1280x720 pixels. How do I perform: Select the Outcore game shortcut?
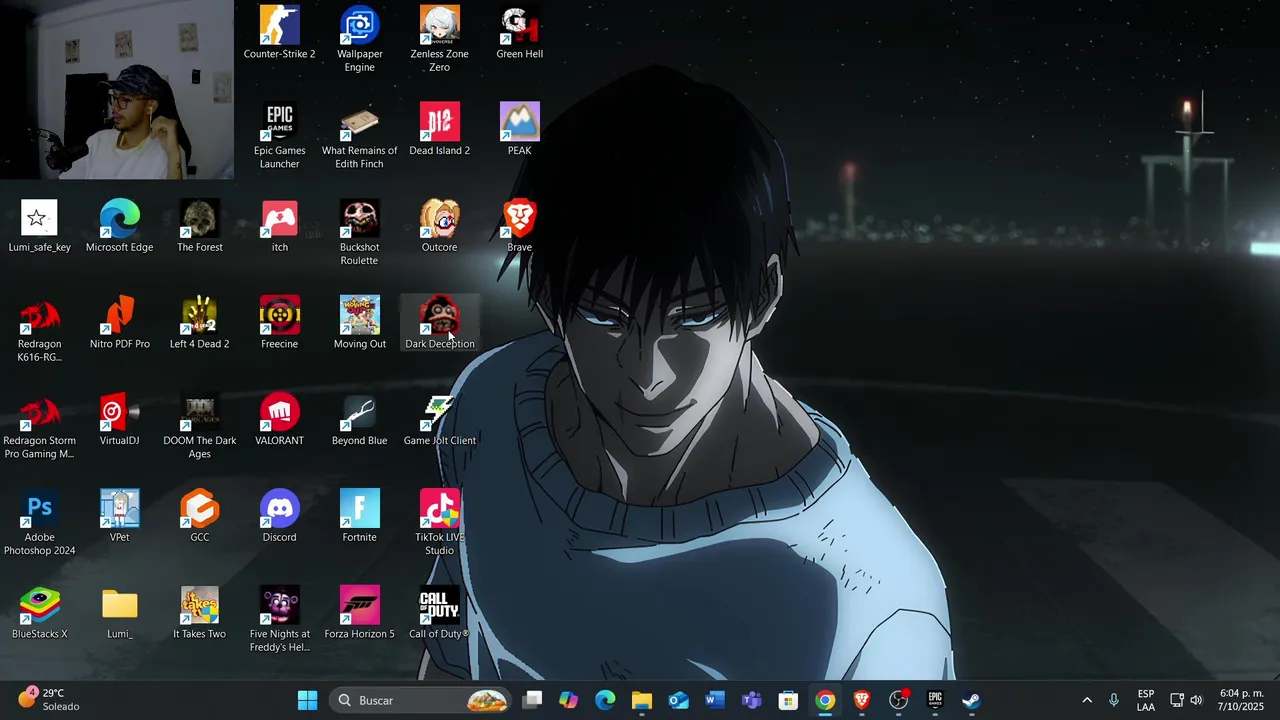click(x=439, y=226)
